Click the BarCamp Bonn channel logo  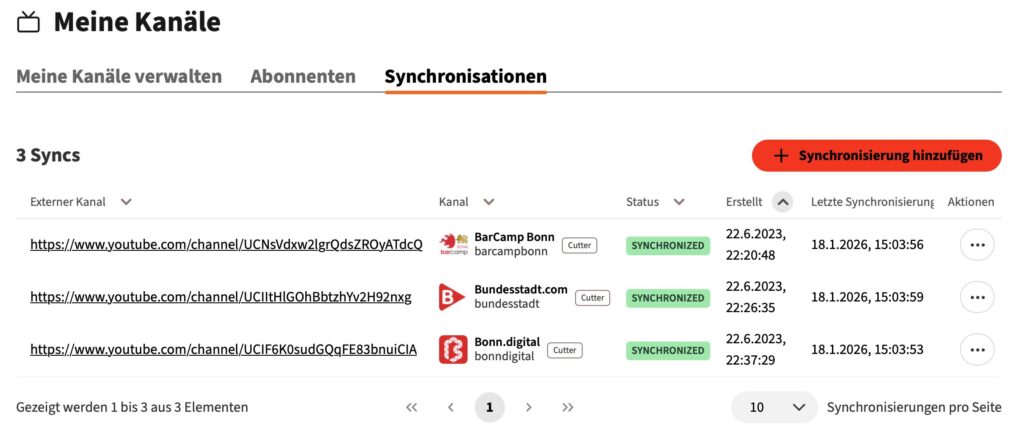click(453, 244)
